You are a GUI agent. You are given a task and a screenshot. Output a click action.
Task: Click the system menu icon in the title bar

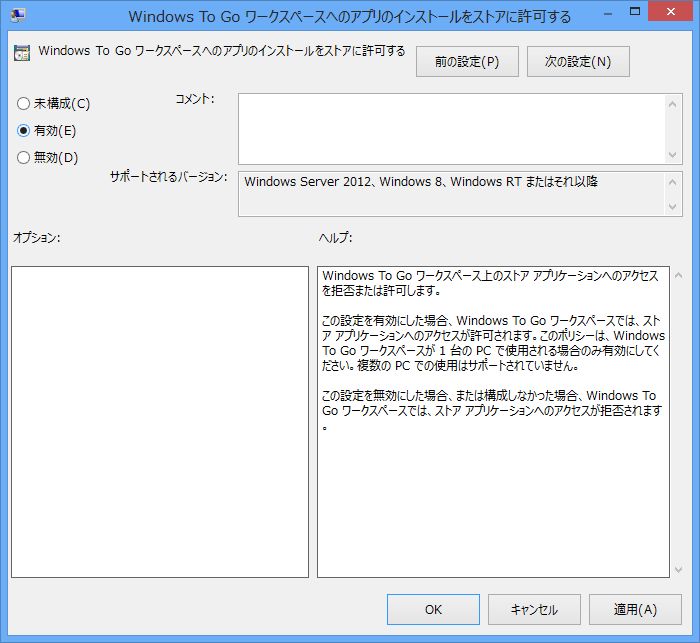[18, 16]
